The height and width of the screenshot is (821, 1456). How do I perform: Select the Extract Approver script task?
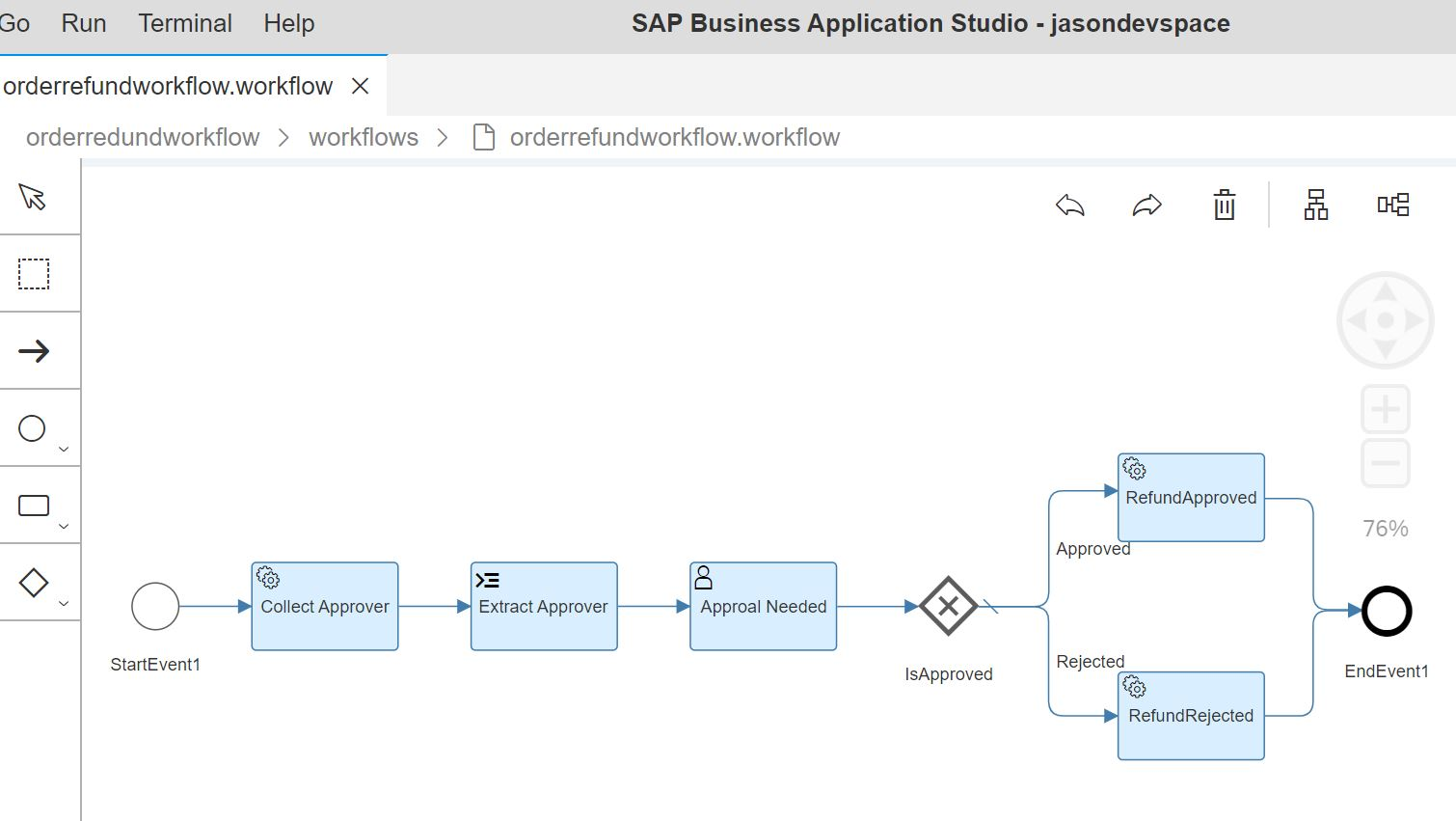544,607
